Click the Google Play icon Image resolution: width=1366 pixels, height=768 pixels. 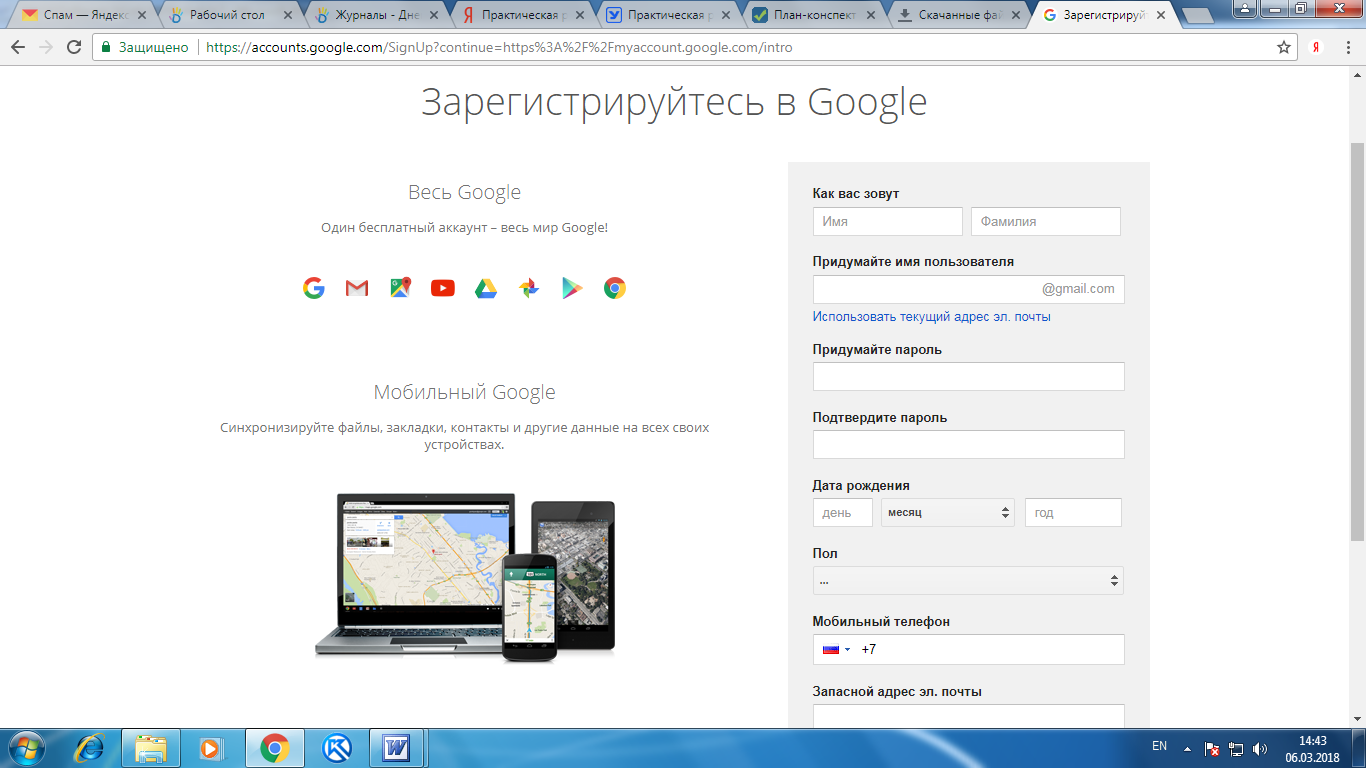click(x=572, y=288)
